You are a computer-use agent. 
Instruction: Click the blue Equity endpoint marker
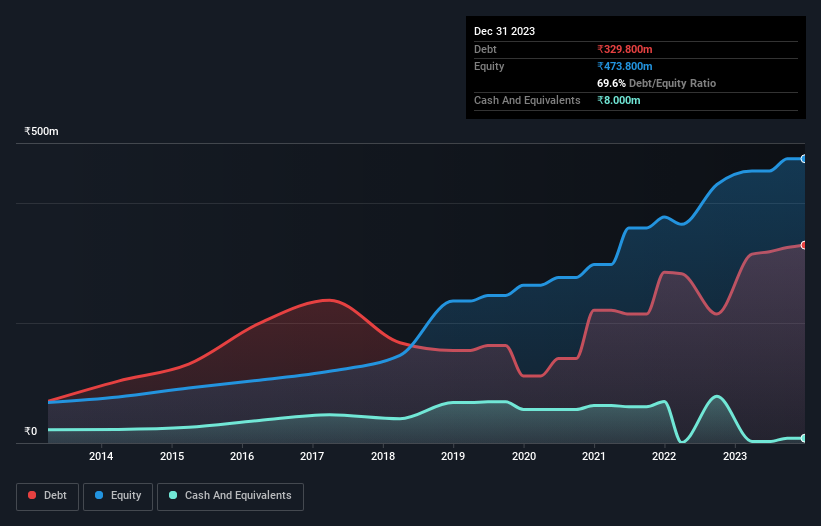click(804, 159)
